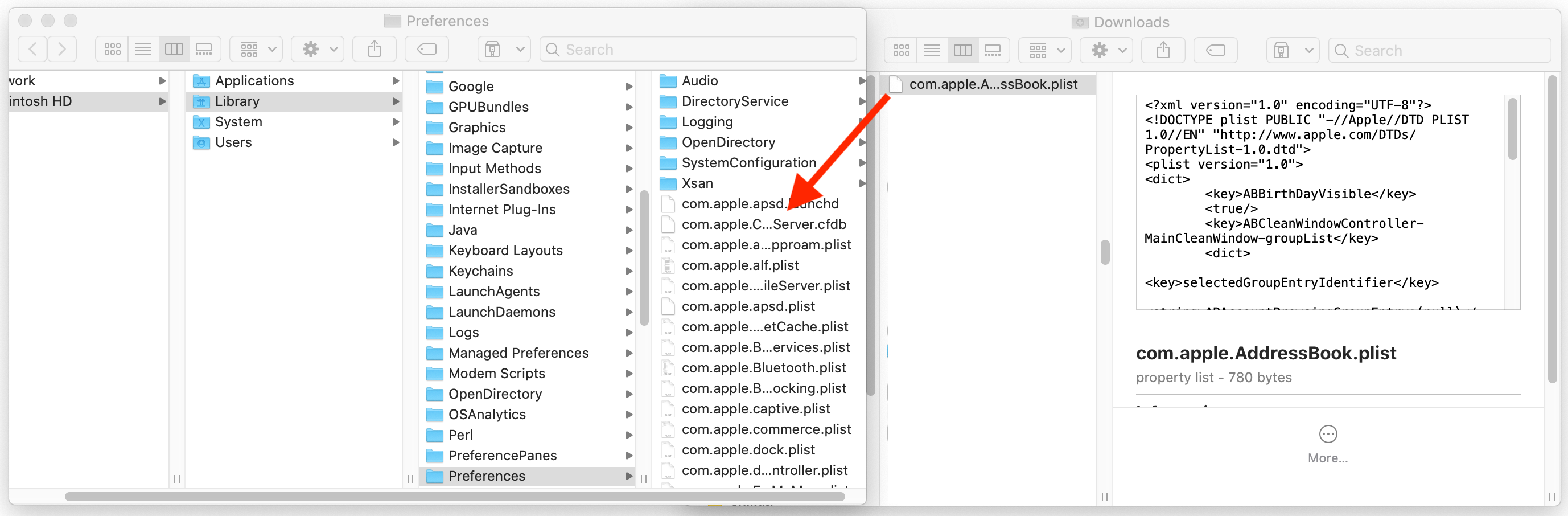Click the forward navigation arrow

pos(62,49)
